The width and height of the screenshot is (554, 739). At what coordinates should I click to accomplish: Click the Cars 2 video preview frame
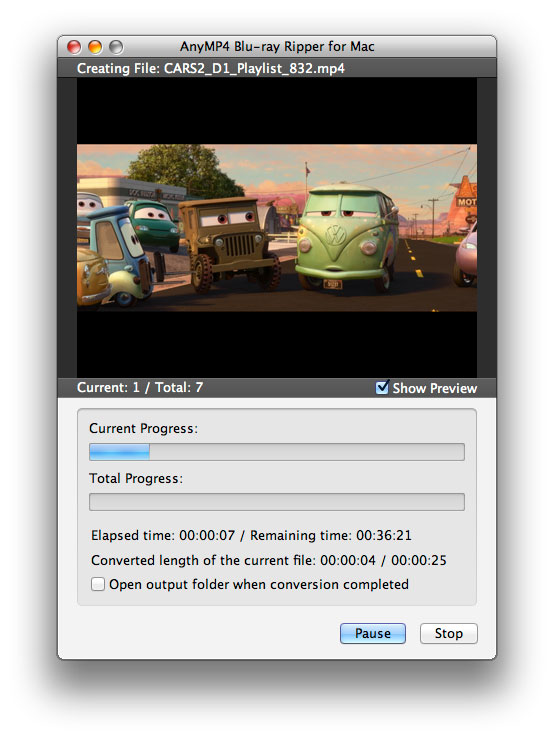point(277,228)
